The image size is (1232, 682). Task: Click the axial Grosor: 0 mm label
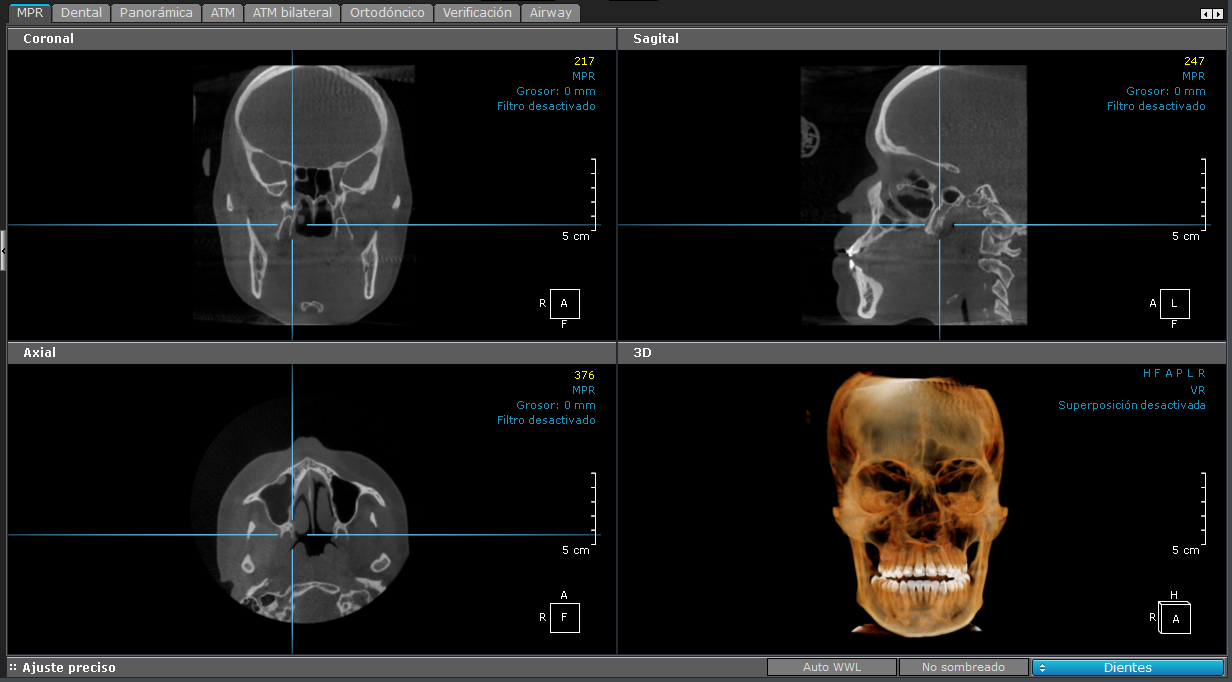pos(555,405)
